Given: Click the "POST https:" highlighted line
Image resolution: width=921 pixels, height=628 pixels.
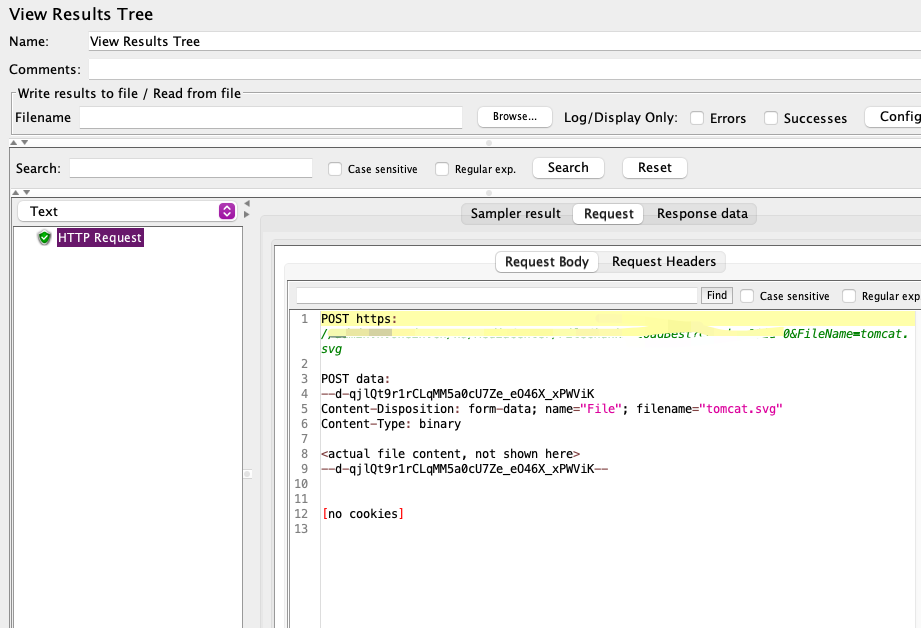Looking at the screenshot, I should 618,319.
